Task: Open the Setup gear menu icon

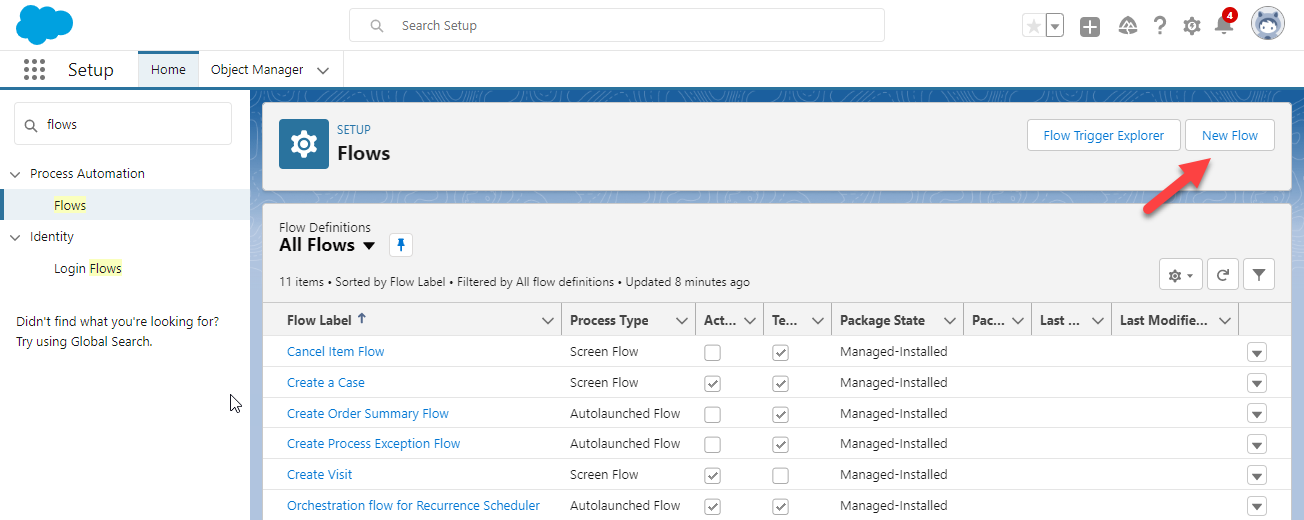Action: pos(1191,26)
